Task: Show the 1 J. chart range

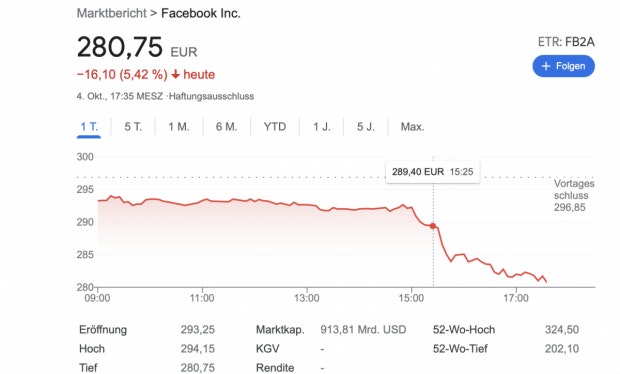Action: 321,127
